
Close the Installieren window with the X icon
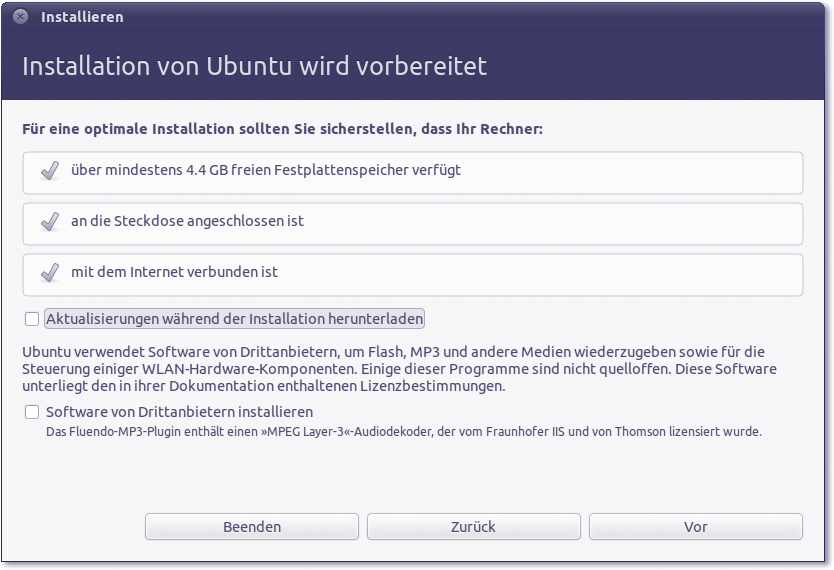pos(20,17)
